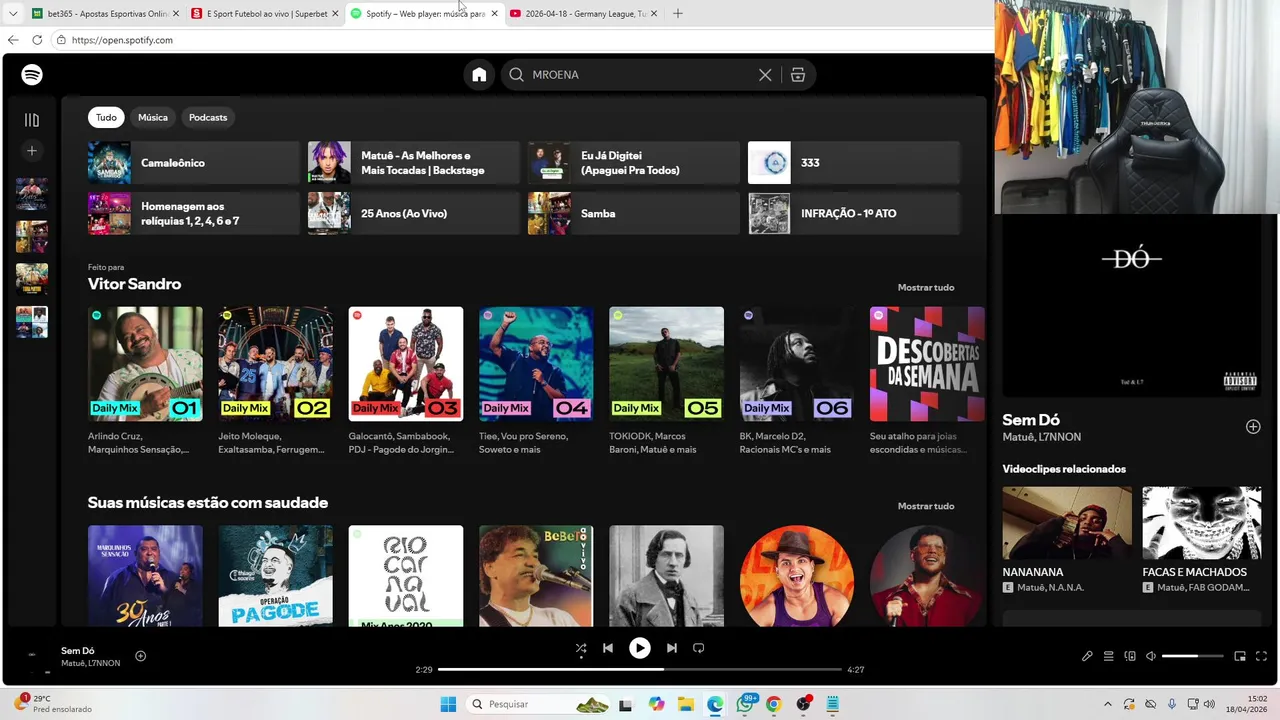Click the play button in the player bar
The width and height of the screenshot is (1280, 720).
click(x=640, y=648)
